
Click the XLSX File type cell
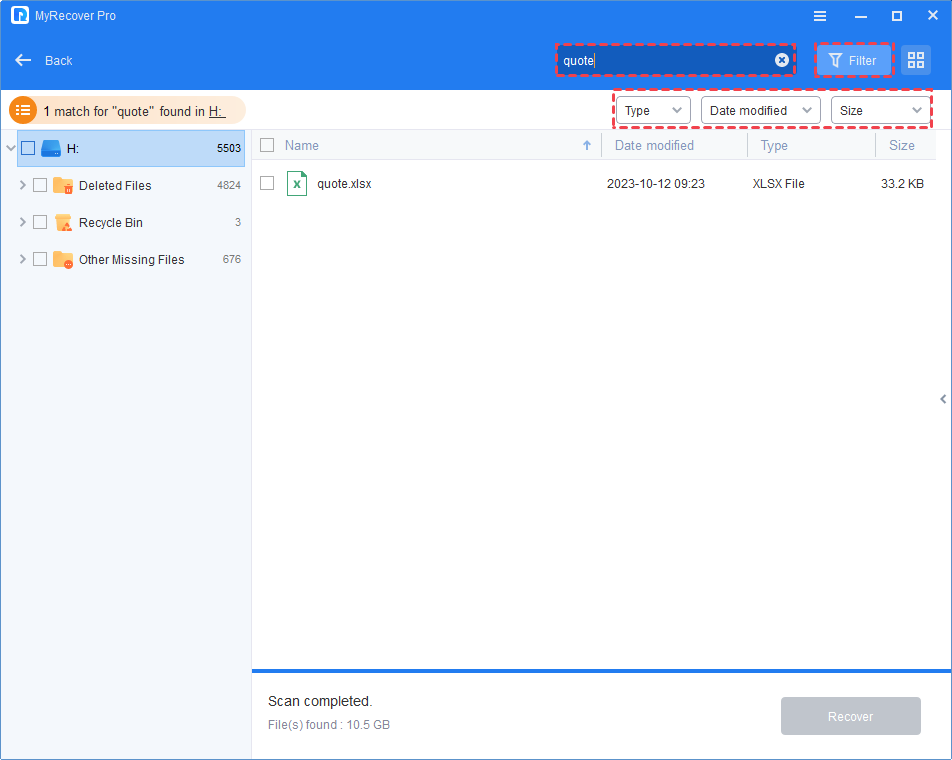click(778, 183)
